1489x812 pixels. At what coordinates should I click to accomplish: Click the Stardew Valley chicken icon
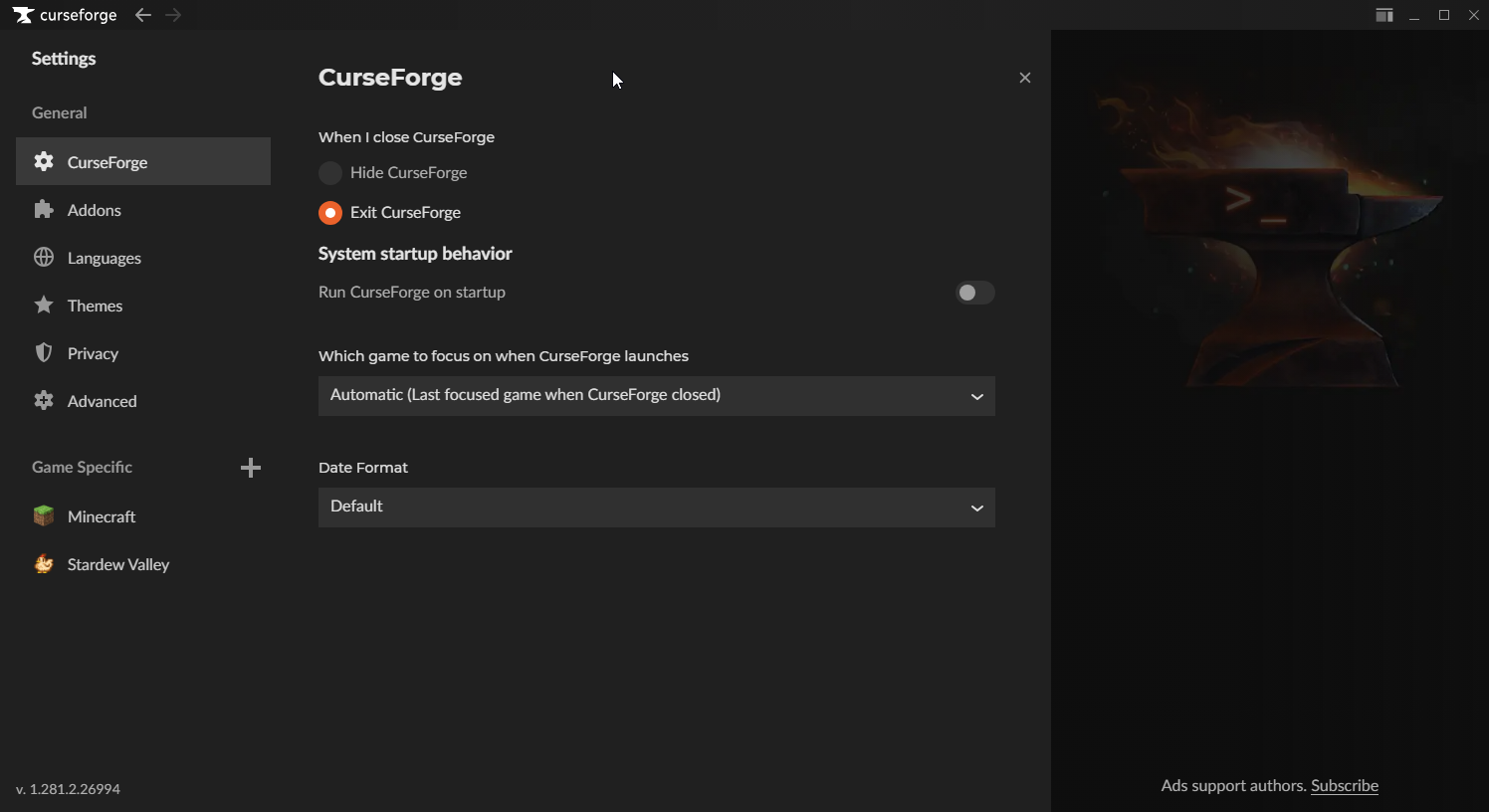point(44,563)
